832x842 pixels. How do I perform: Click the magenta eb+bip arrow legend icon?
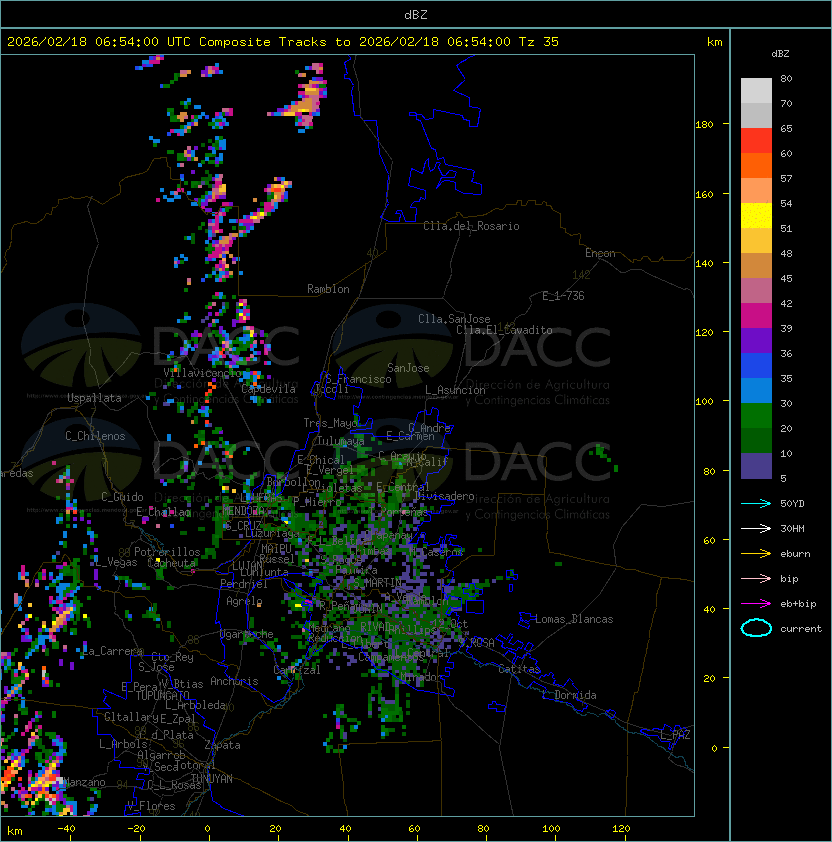tap(756, 604)
